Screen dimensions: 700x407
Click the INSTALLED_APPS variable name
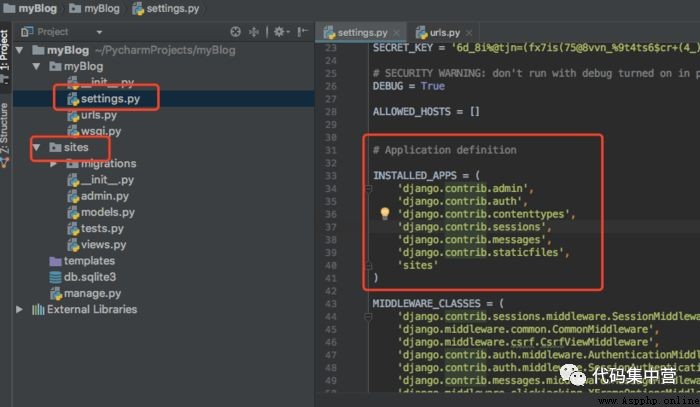click(x=415, y=175)
